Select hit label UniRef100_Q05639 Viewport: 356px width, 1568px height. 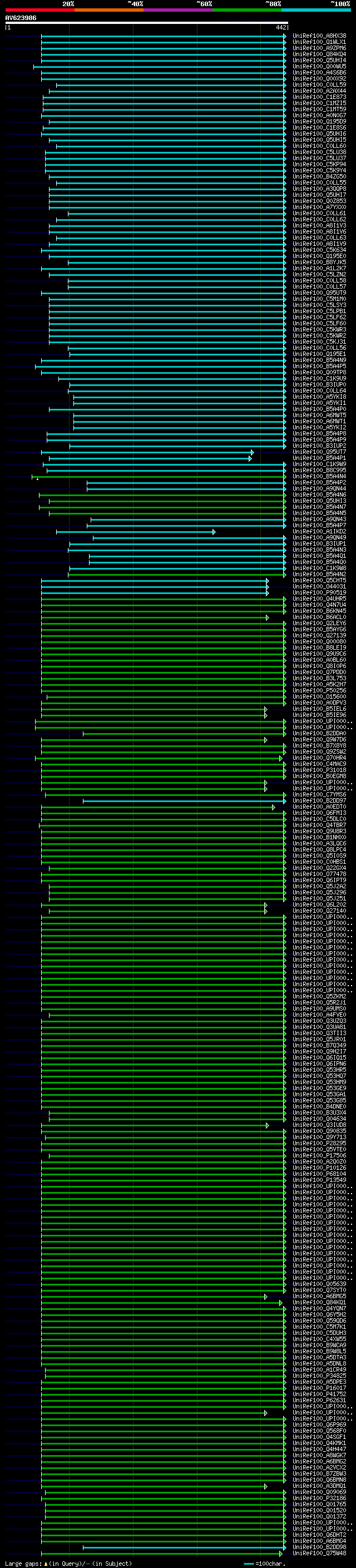[x=319, y=1284]
